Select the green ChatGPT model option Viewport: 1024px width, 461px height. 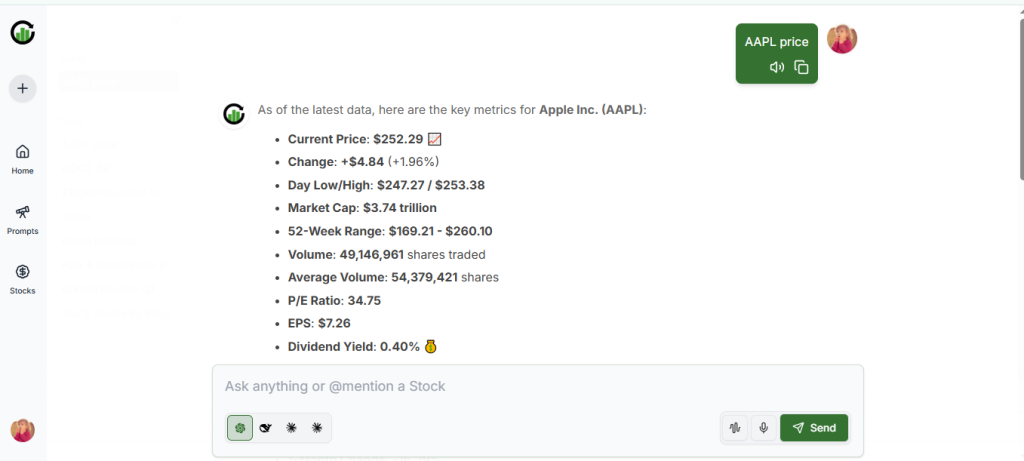click(x=240, y=428)
